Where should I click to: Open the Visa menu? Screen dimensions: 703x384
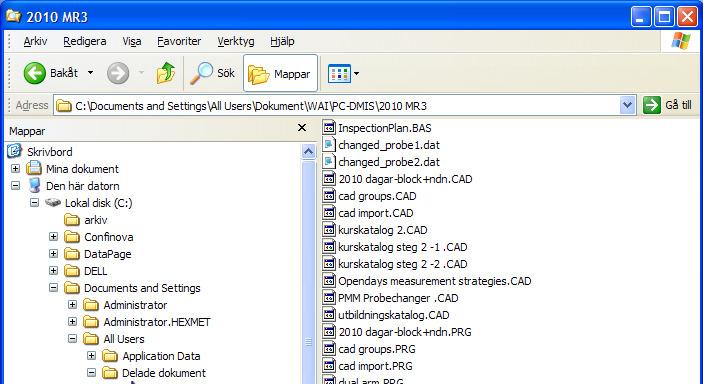[132, 41]
